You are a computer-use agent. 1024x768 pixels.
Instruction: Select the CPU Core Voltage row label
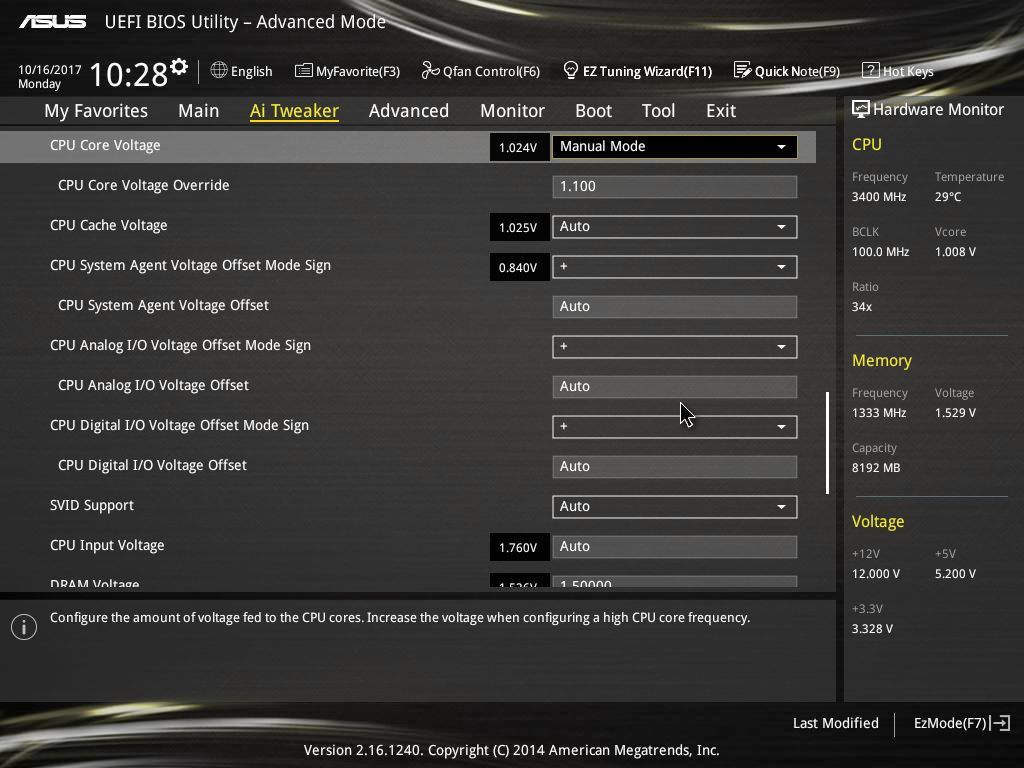click(105, 146)
